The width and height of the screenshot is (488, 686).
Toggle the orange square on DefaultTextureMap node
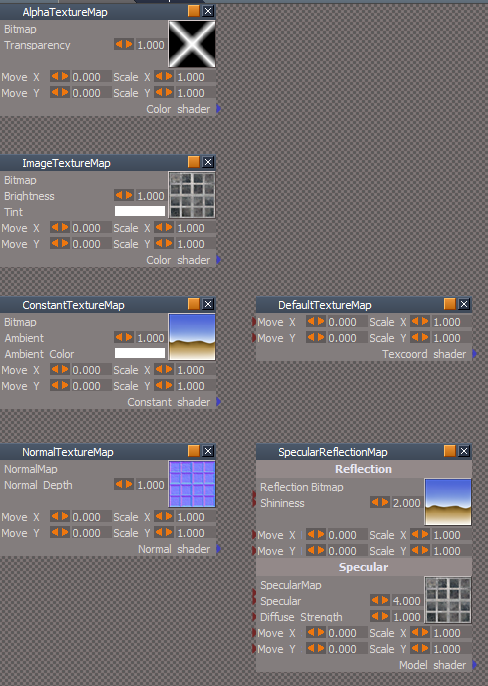449,304
